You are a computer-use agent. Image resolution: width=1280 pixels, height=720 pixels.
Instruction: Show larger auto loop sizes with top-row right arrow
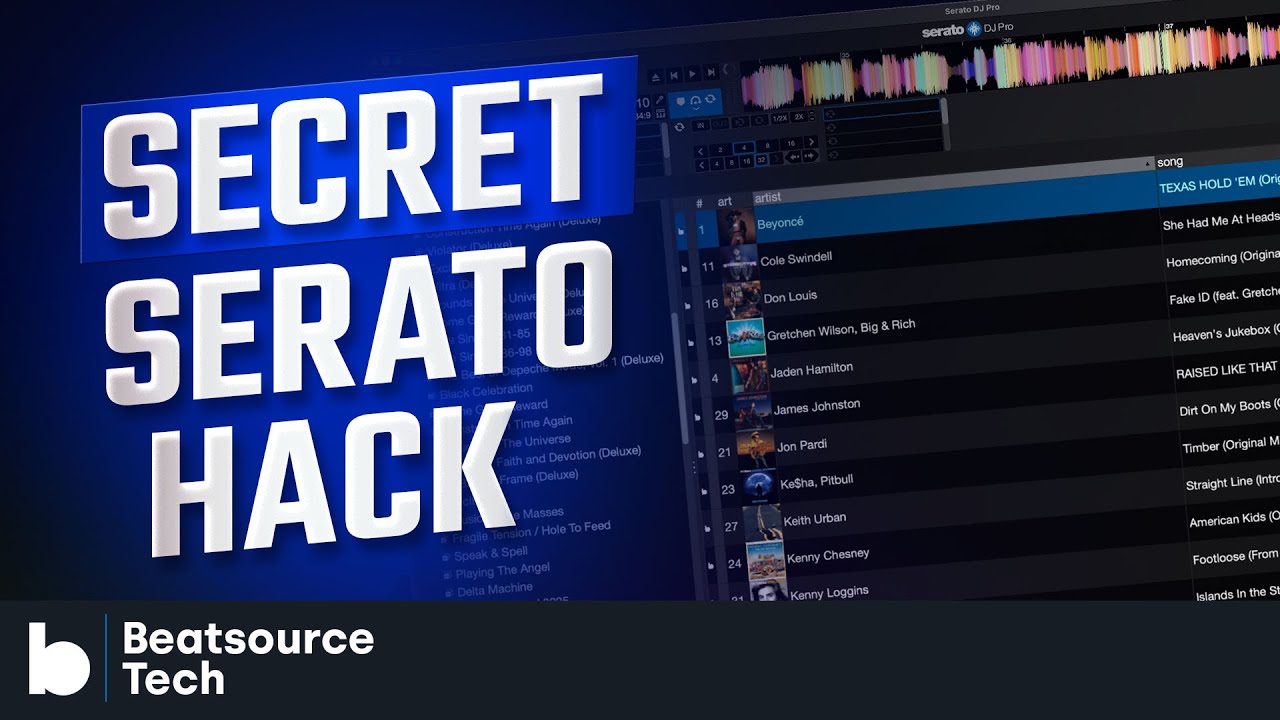coord(811,141)
